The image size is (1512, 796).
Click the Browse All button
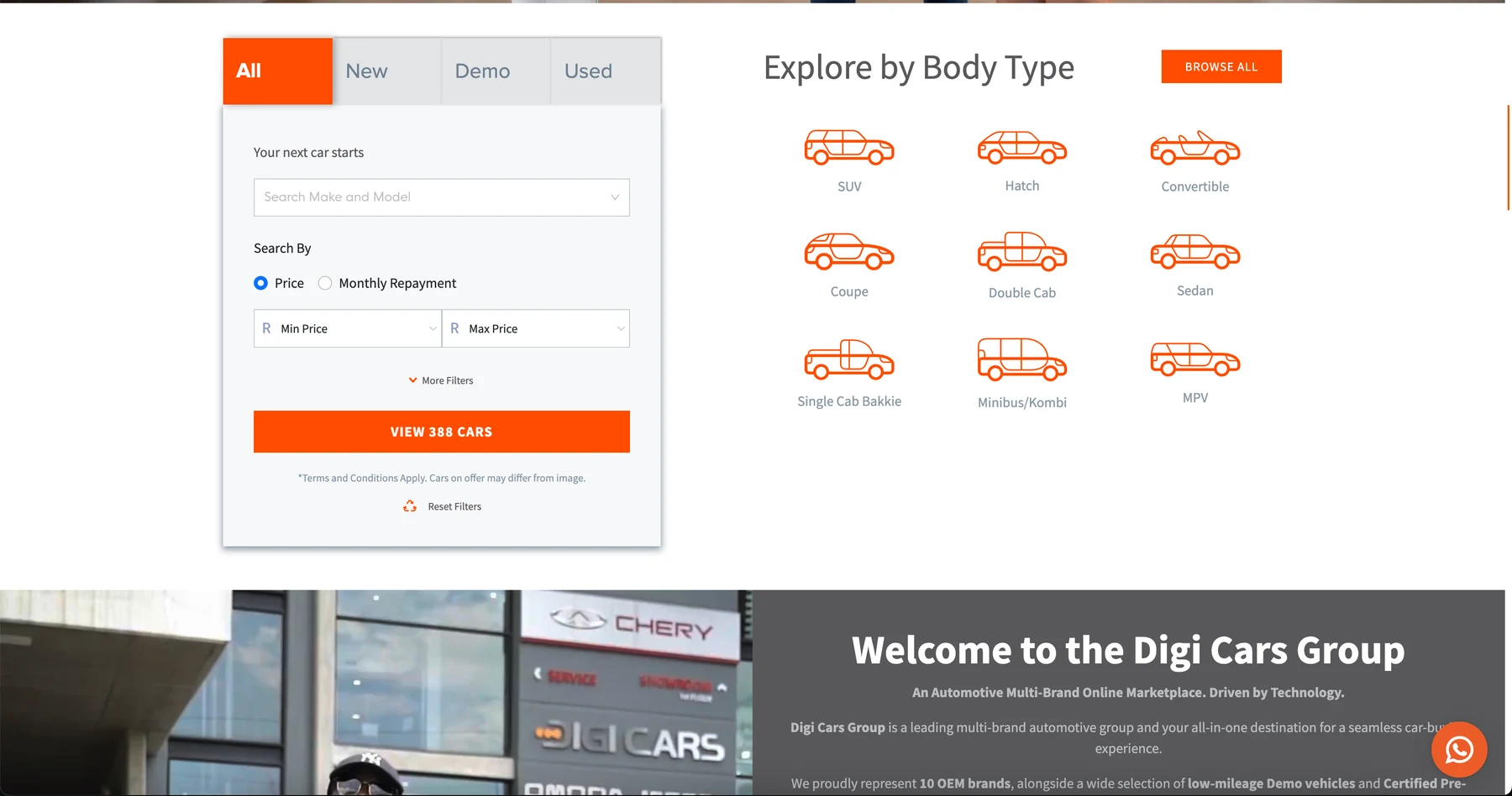point(1221,66)
